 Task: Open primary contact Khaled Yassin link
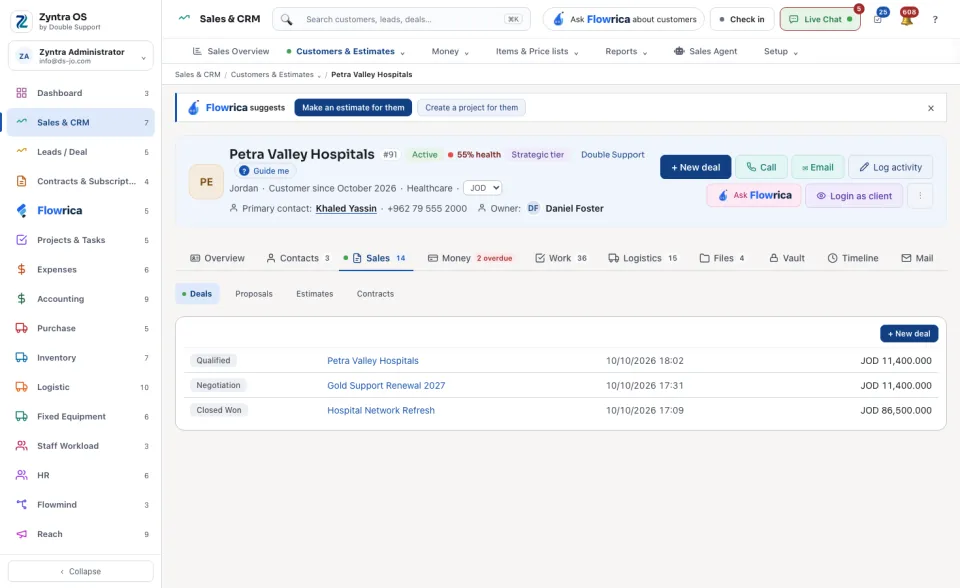click(346, 209)
